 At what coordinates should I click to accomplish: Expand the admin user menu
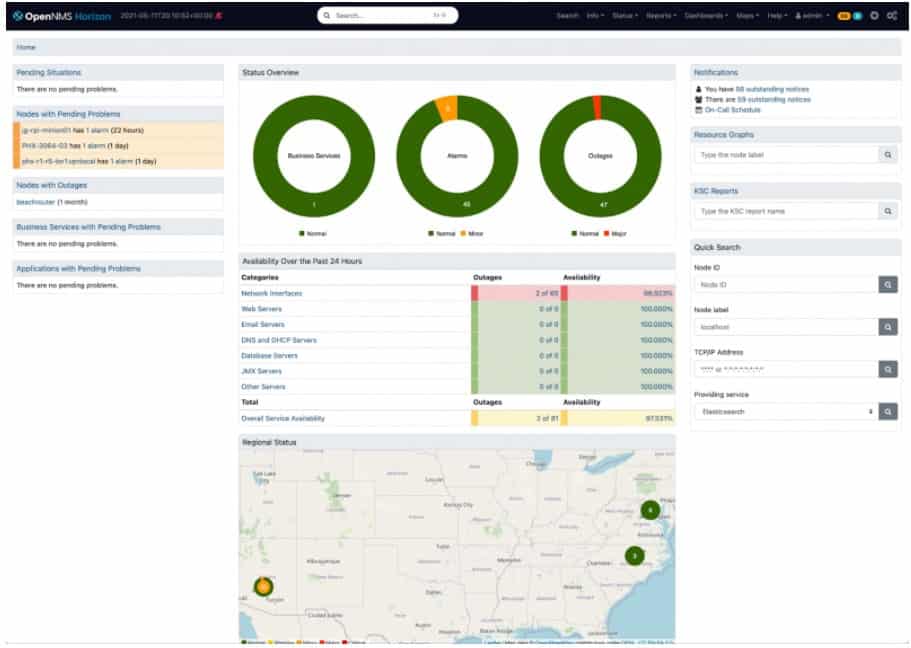(x=812, y=16)
